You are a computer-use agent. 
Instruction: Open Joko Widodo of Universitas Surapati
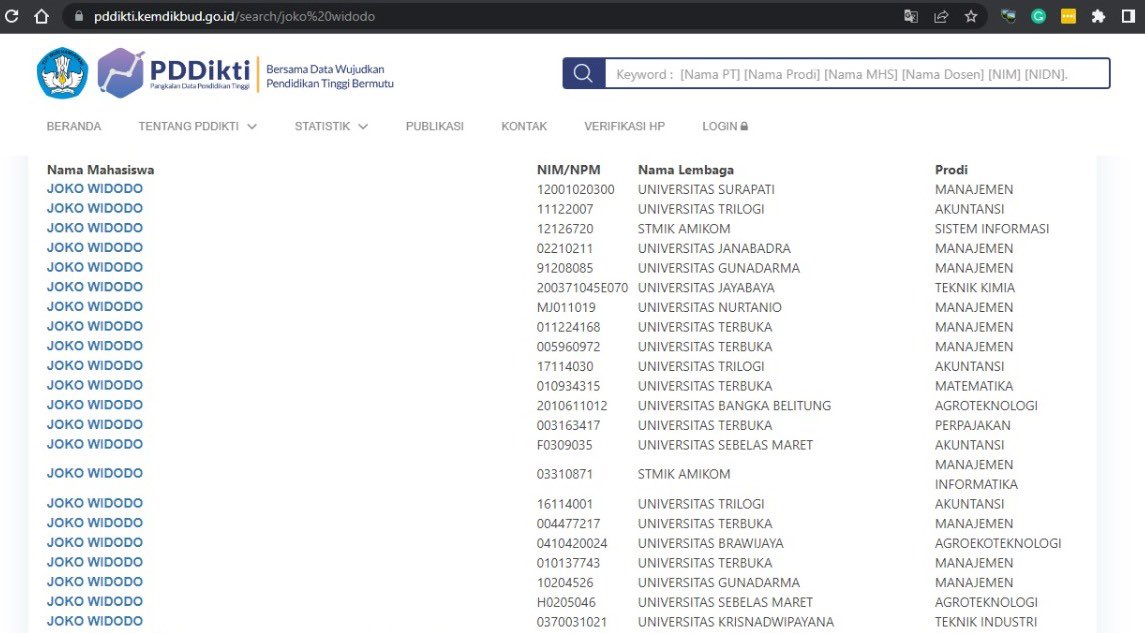95,188
